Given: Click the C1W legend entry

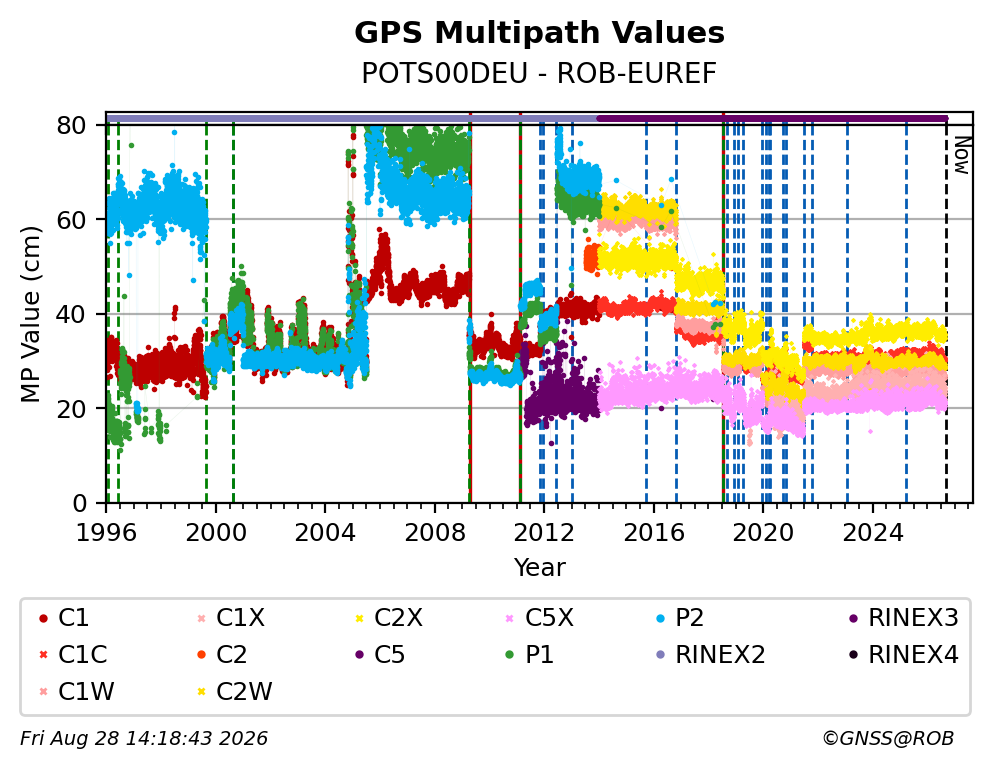Looking at the screenshot, I should (77, 691).
